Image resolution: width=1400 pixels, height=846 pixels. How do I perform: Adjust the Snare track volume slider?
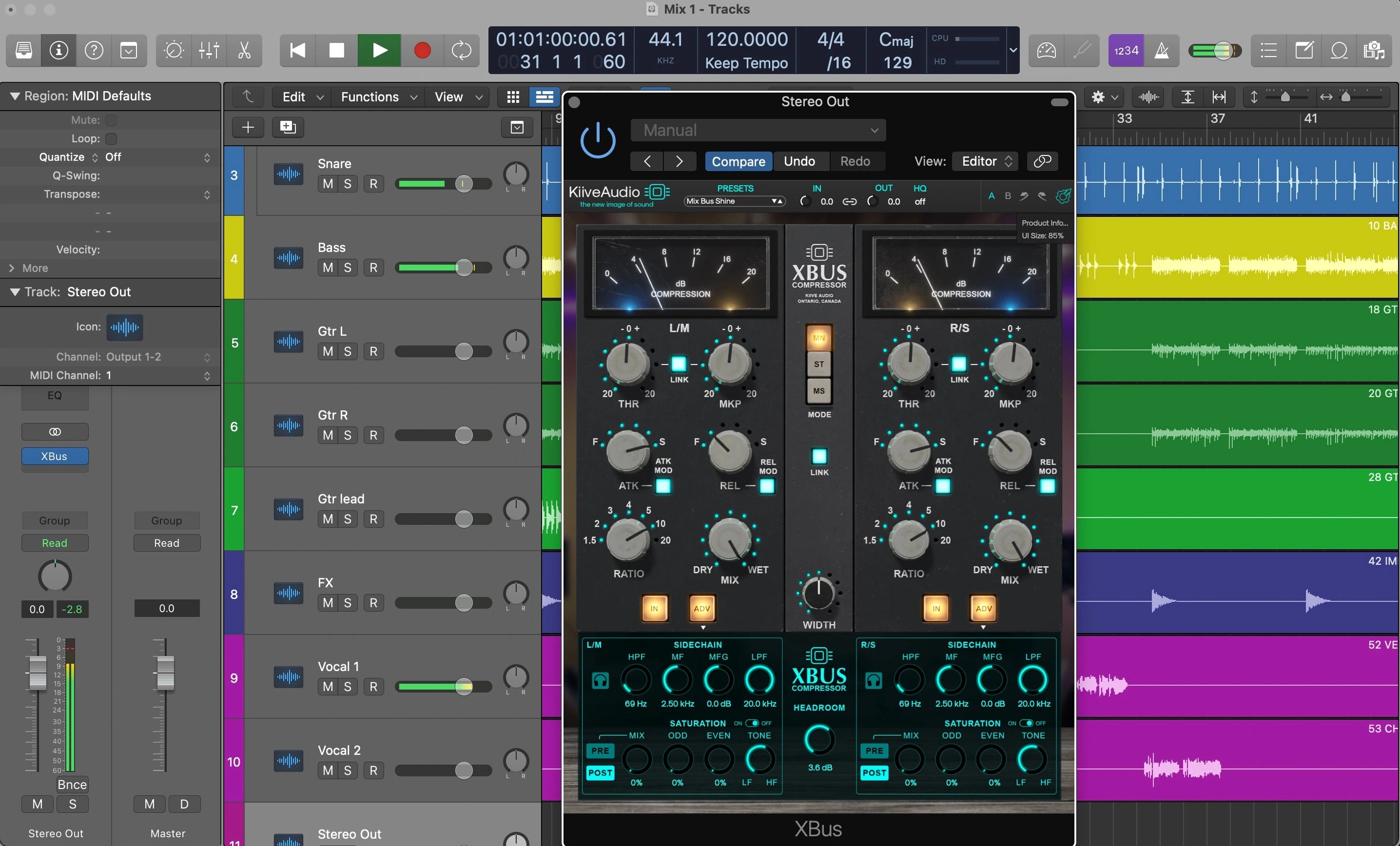pyautogui.click(x=463, y=184)
